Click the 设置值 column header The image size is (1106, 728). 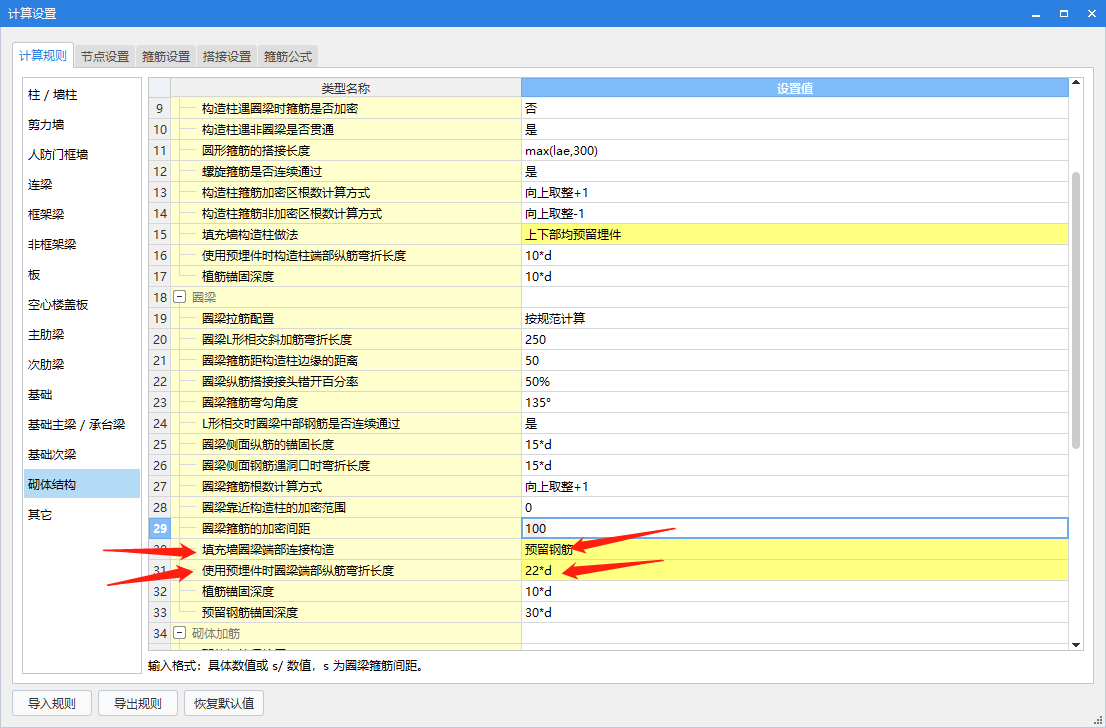click(x=795, y=88)
